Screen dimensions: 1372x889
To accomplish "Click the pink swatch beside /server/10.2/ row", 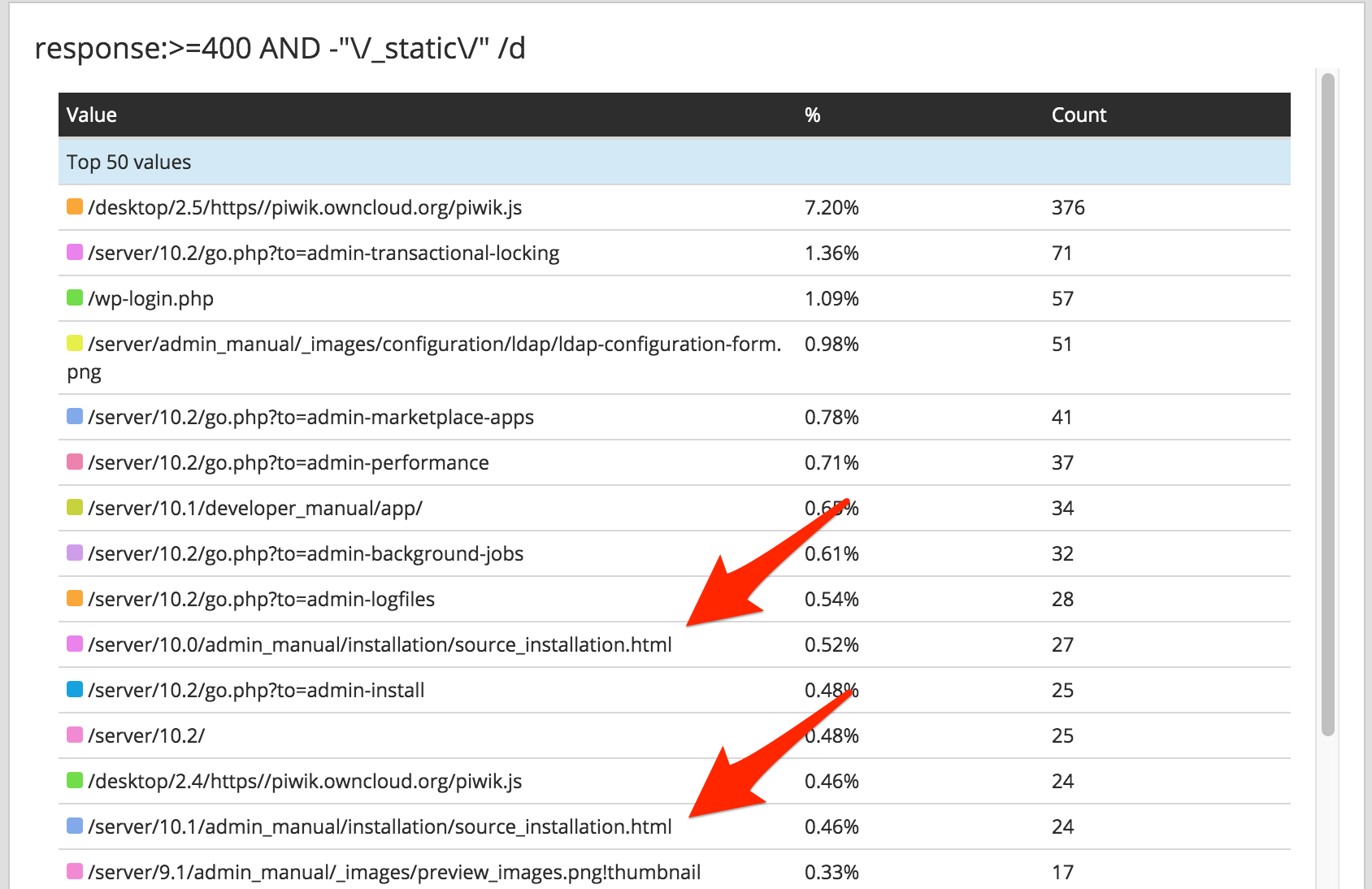I will coord(75,735).
